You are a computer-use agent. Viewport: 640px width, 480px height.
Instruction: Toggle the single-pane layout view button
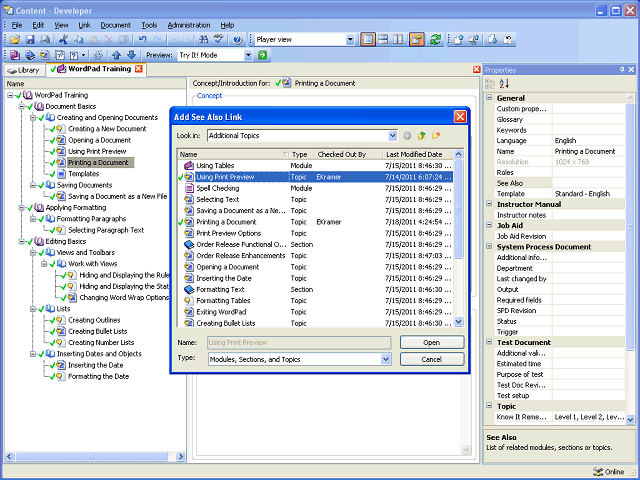(x=368, y=40)
